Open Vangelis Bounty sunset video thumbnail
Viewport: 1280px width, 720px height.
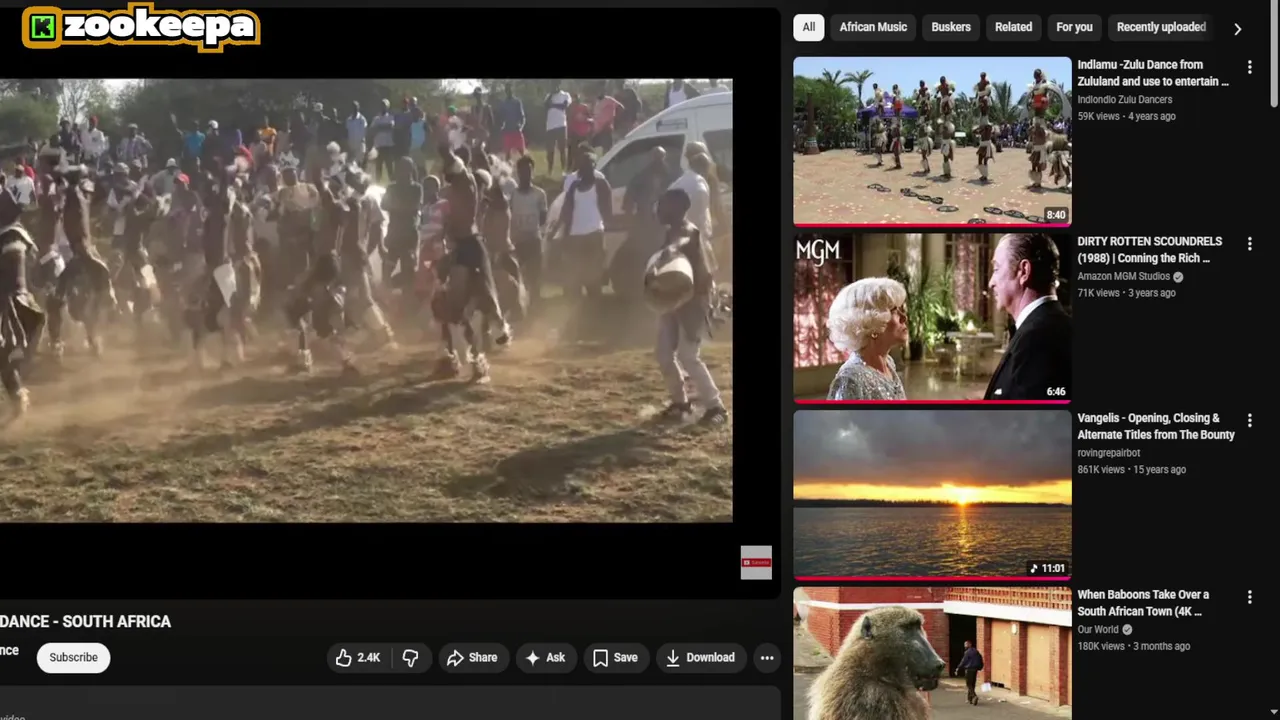(x=932, y=495)
